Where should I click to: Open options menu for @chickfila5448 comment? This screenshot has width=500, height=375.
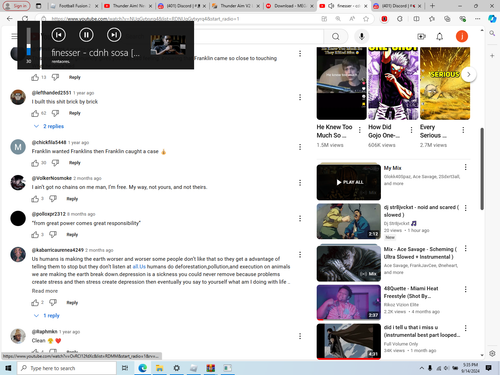(x=300, y=147)
